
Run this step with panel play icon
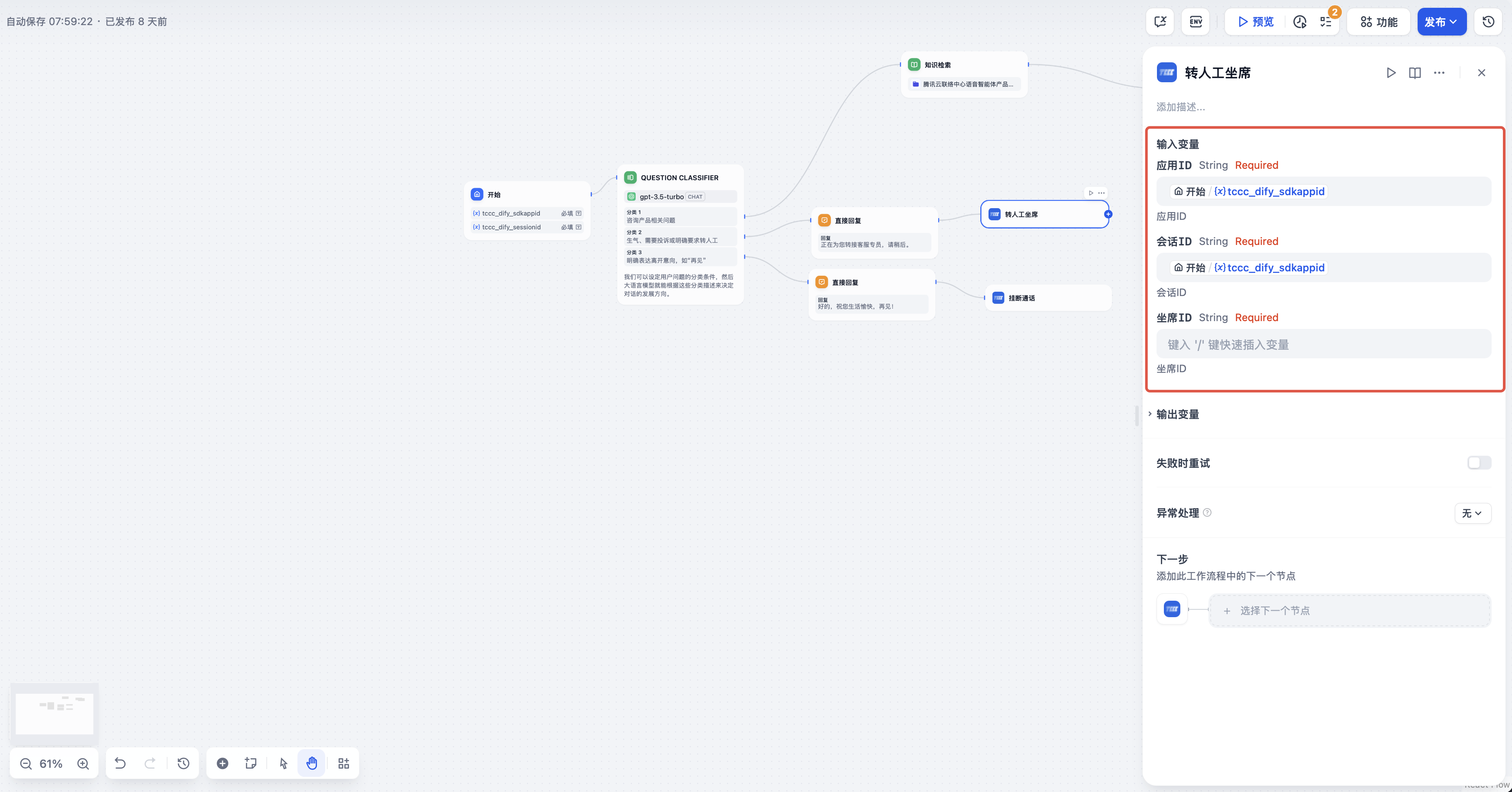click(1390, 73)
